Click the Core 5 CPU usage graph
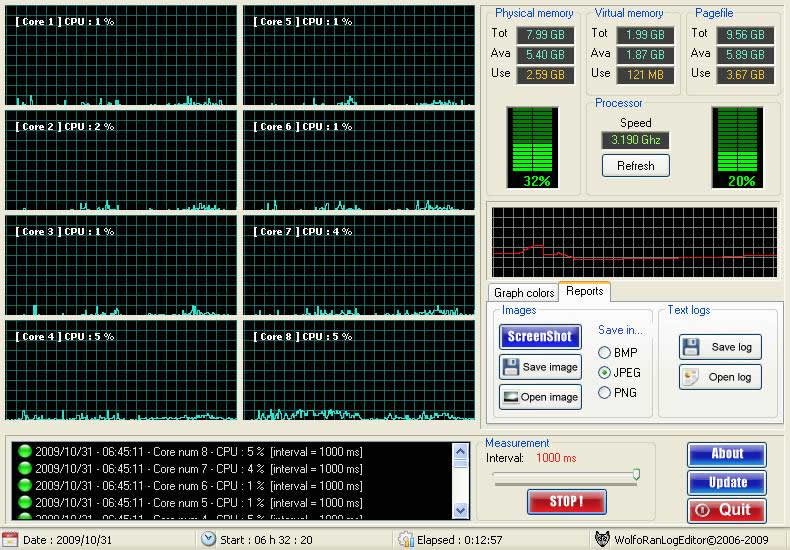This screenshot has height=550, width=790. (x=359, y=55)
